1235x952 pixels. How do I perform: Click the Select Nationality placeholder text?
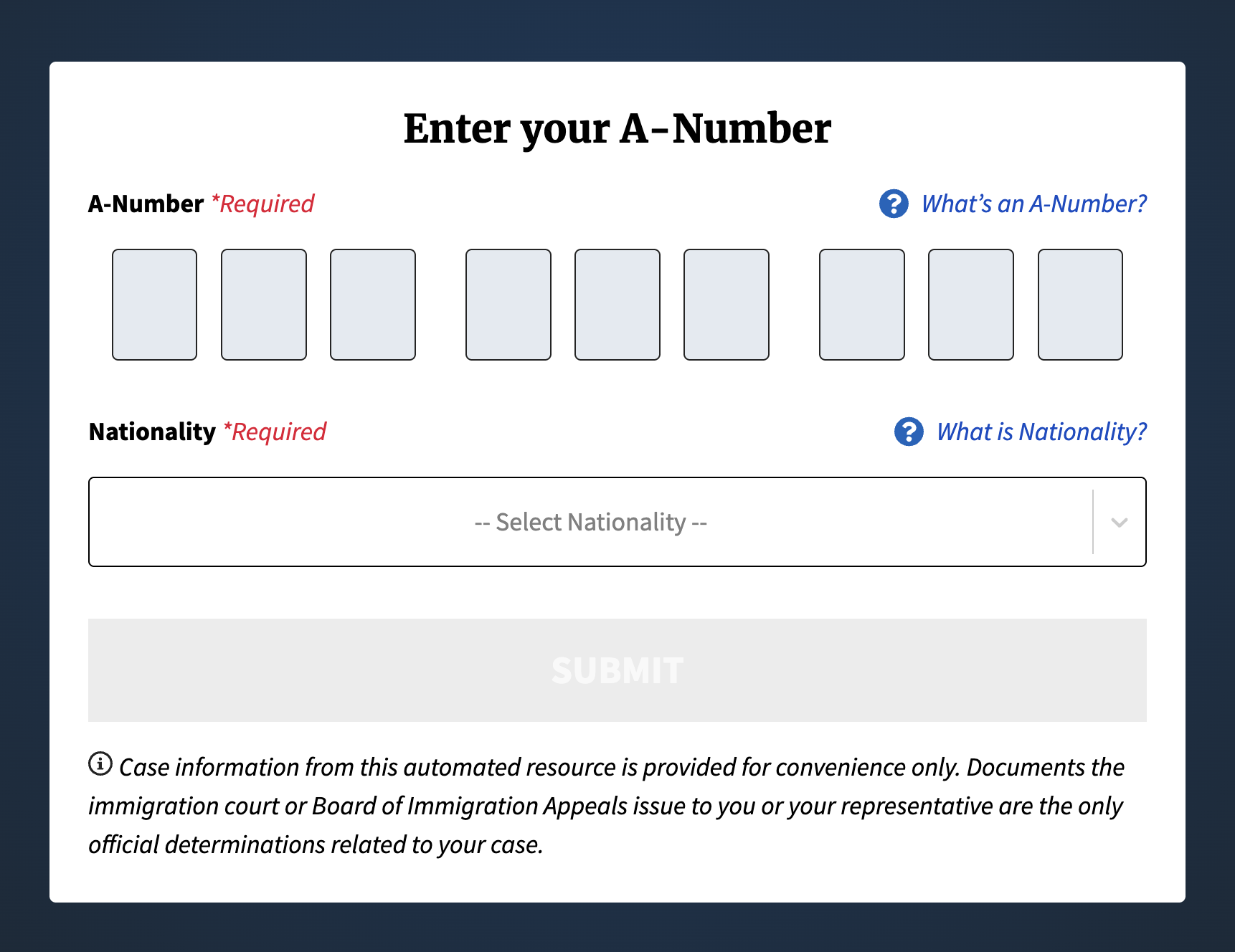[590, 522]
